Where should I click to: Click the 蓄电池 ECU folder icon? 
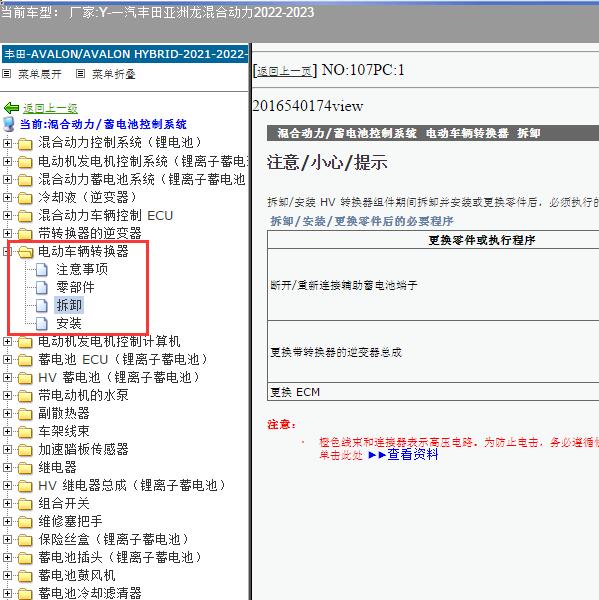pos(25,360)
